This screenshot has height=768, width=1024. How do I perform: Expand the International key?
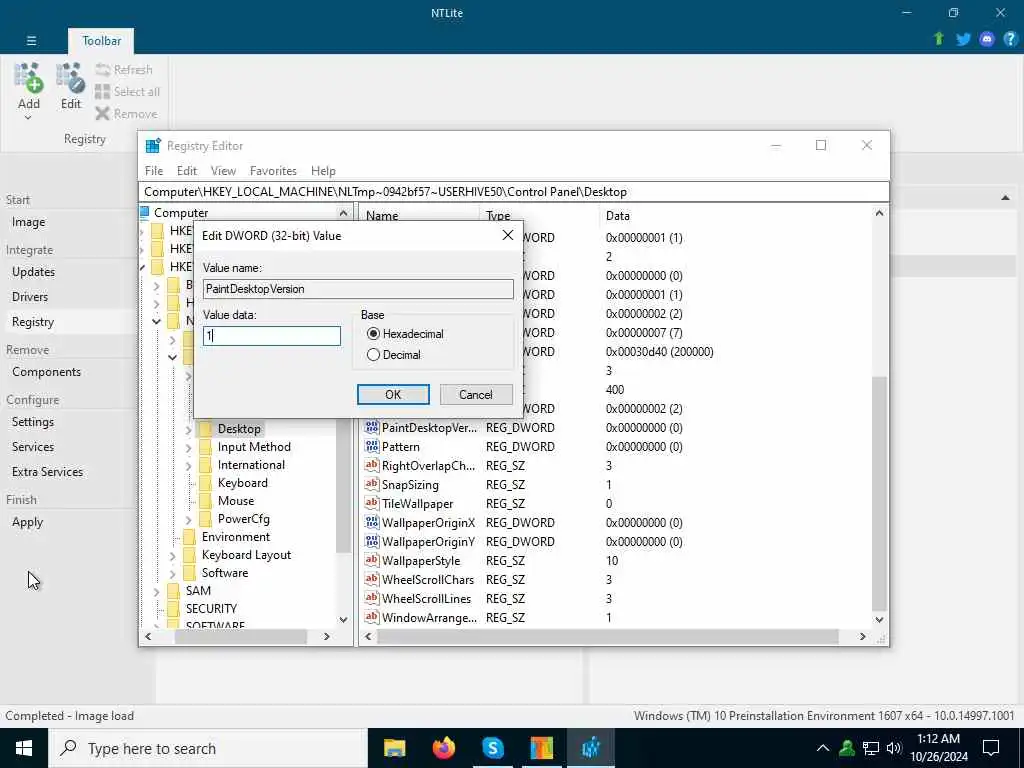(x=189, y=466)
